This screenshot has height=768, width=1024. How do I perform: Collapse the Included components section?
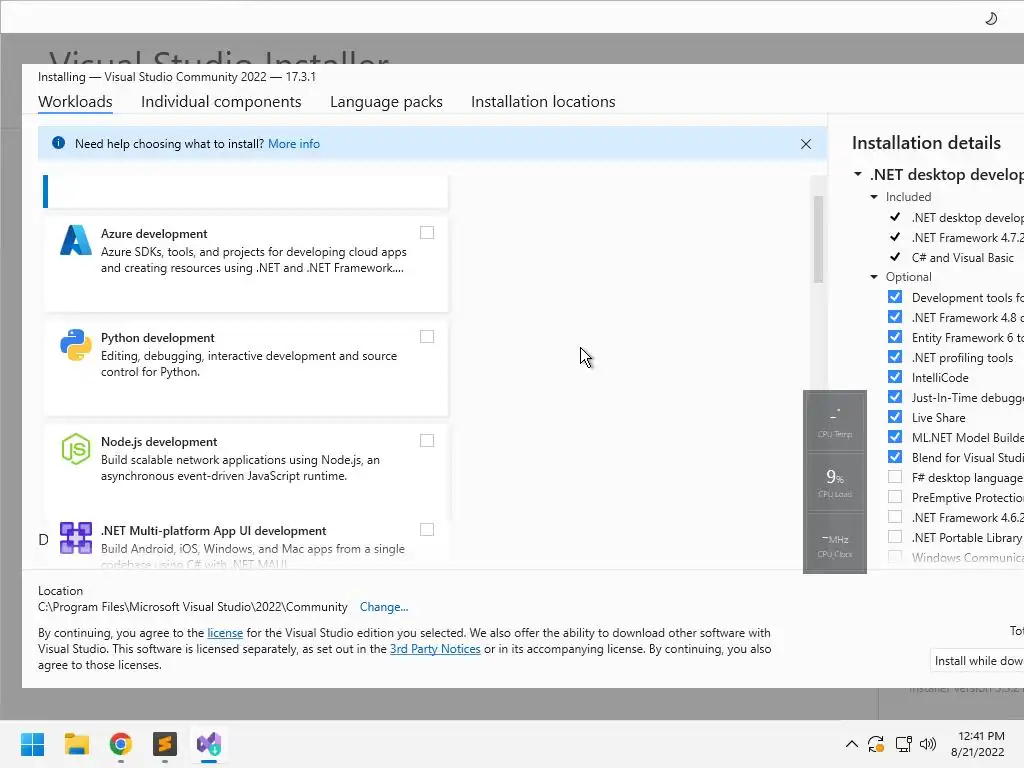coord(874,197)
